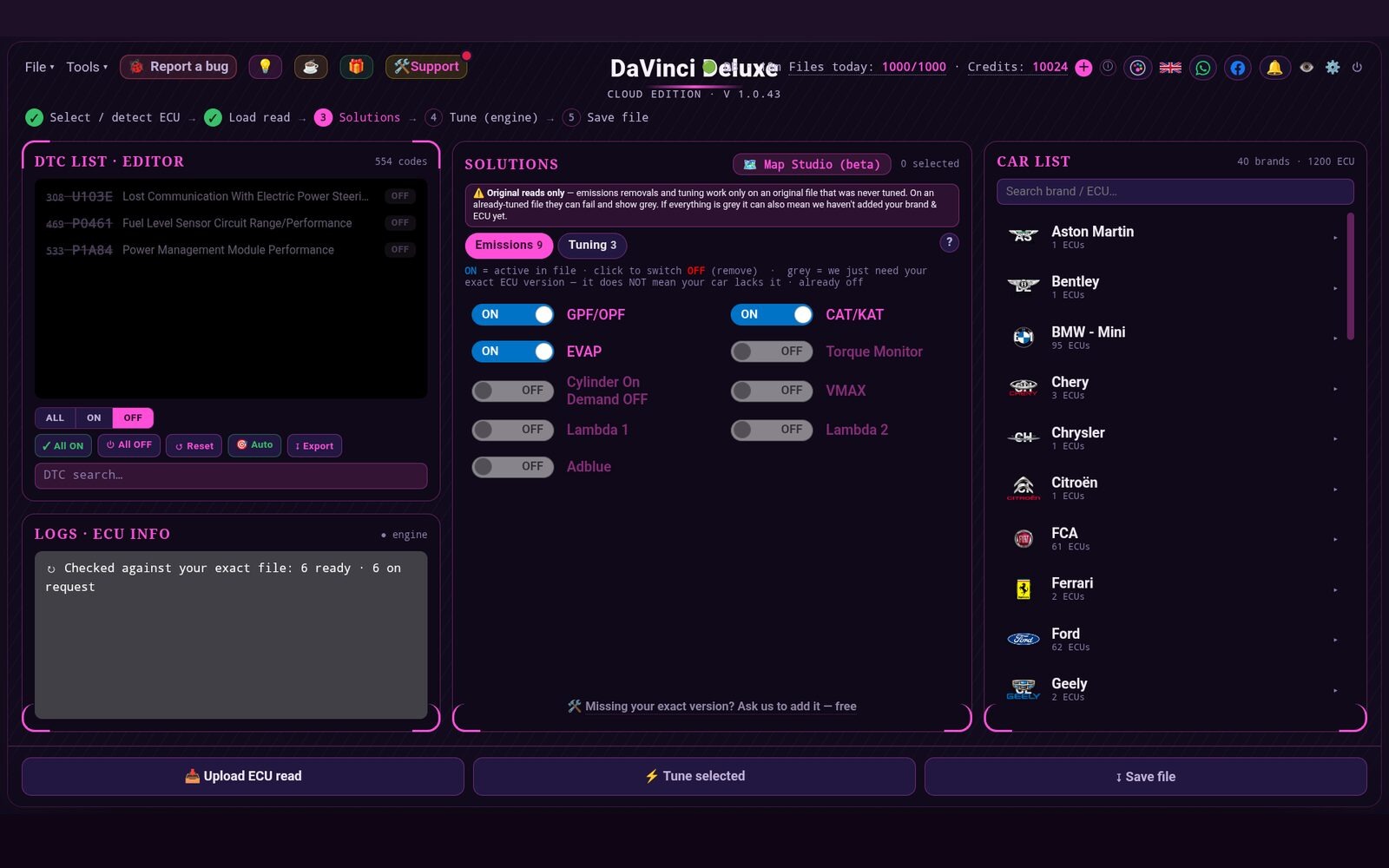Toggle the eye visibility icon in header

click(x=1307, y=67)
